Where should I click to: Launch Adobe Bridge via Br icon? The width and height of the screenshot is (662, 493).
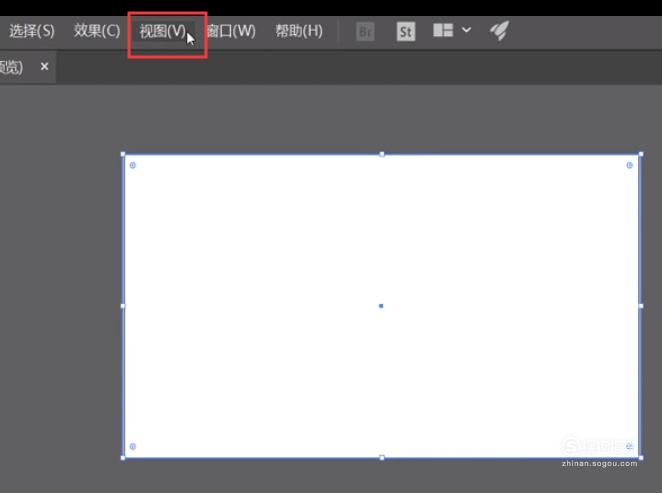[x=366, y=32]
